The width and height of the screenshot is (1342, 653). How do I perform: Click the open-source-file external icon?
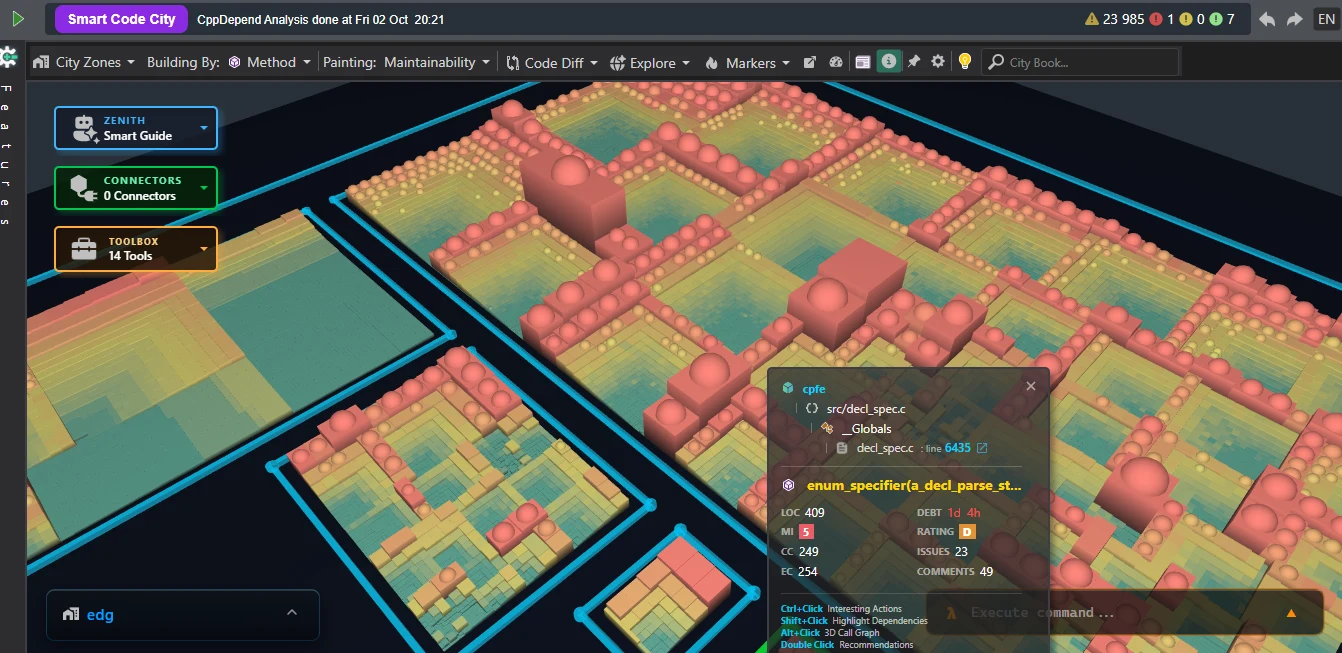[x=982, y=447]
